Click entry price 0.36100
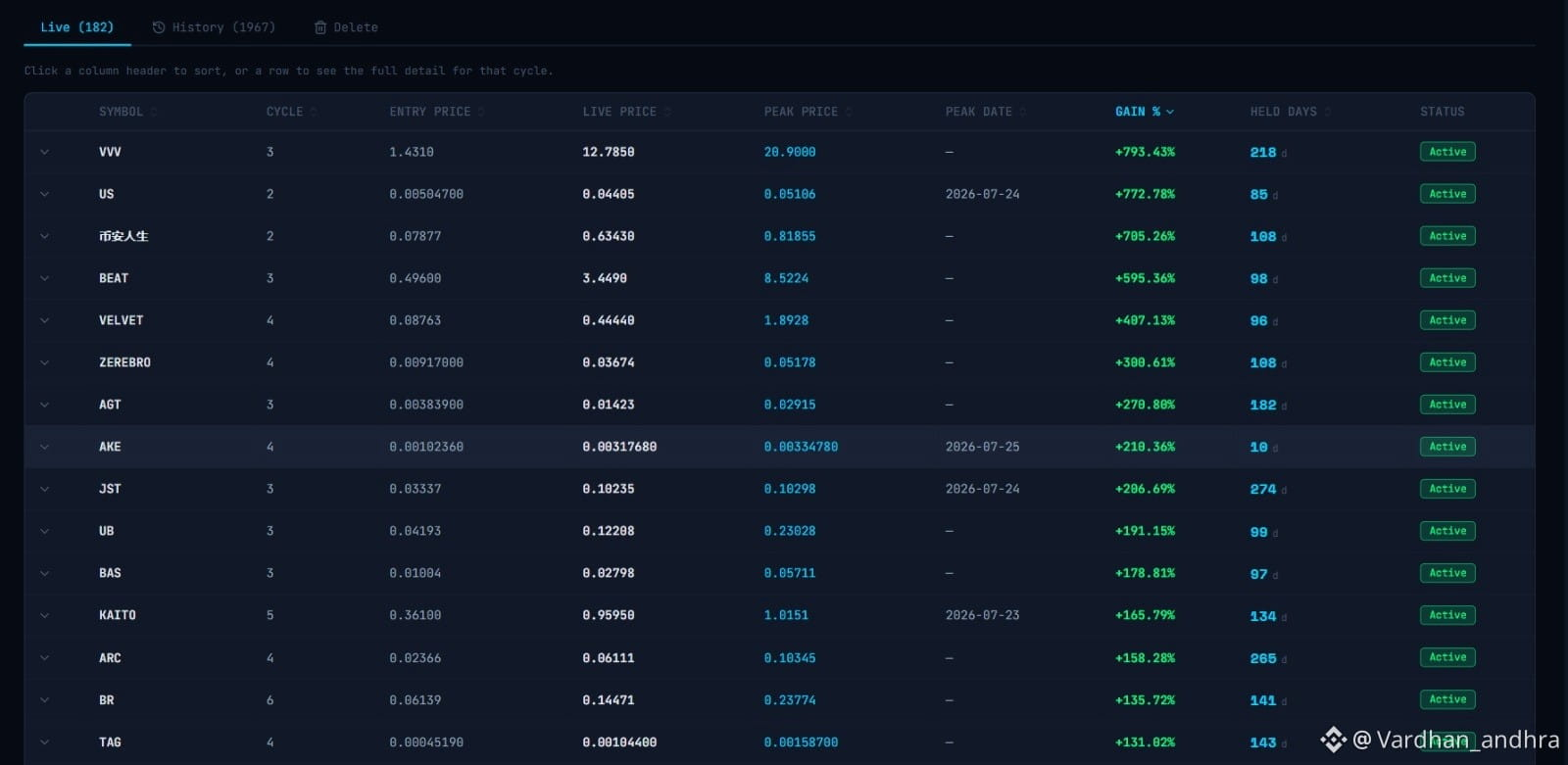Image resolution: width=1568 pixels, height=765 pixels. [416, 615]
